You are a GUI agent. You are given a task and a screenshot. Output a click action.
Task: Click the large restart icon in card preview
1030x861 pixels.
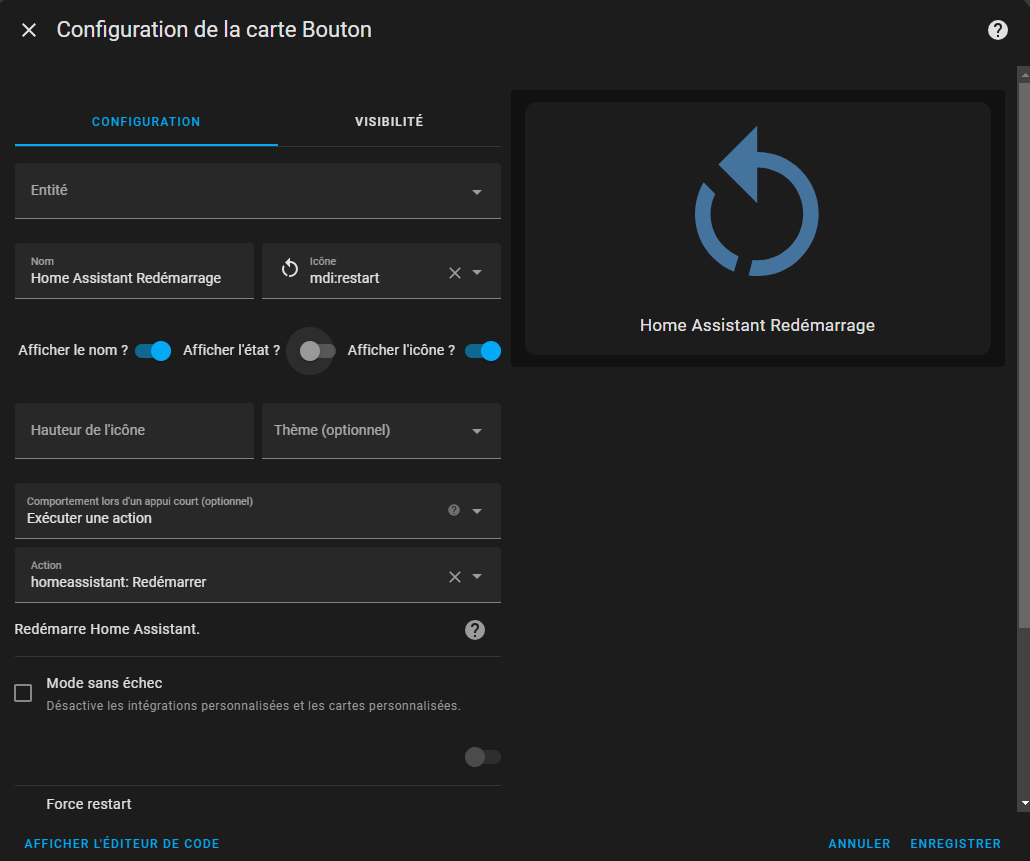tap(757, 202)
